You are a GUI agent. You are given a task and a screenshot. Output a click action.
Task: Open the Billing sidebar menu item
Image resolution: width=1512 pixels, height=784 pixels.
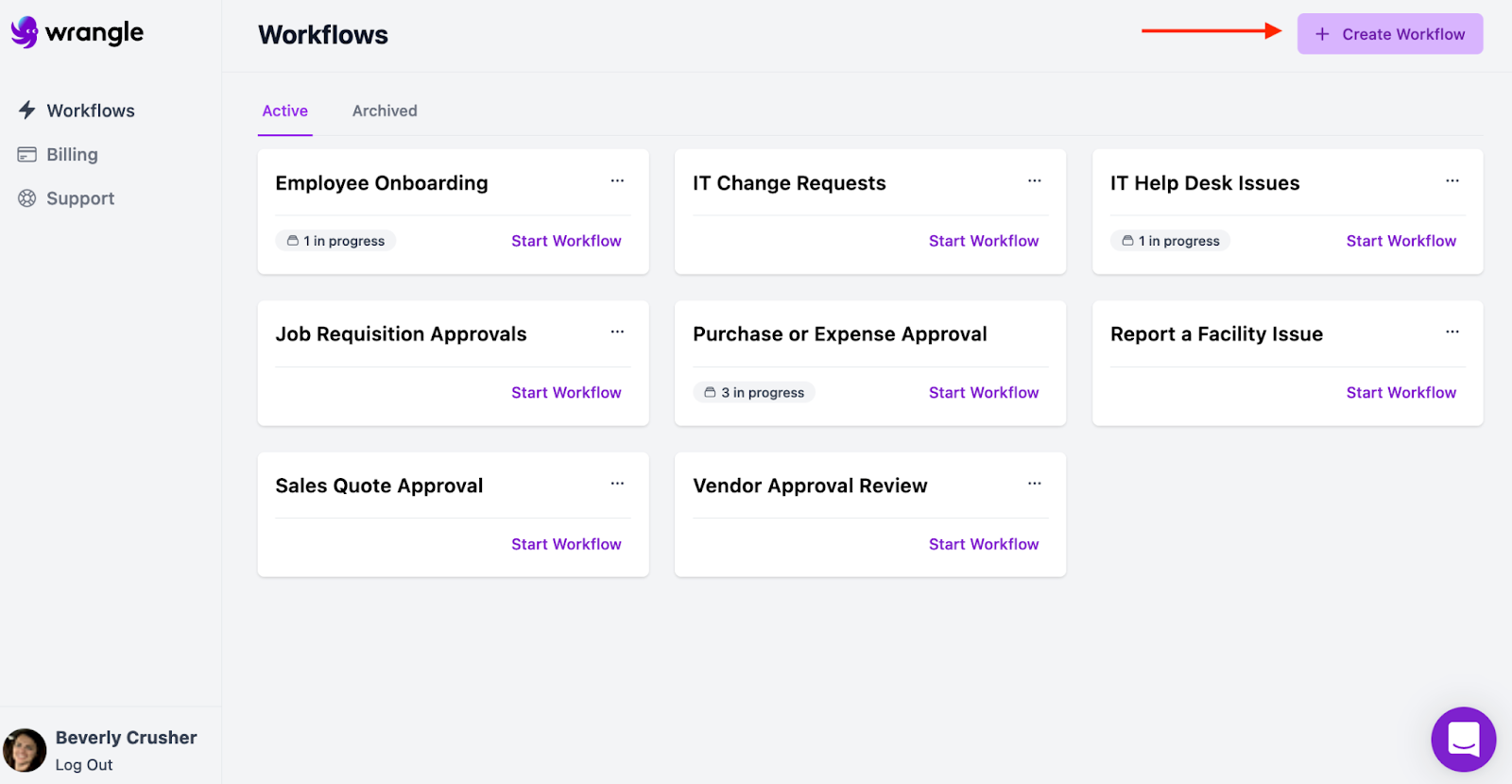coord(72,154)
